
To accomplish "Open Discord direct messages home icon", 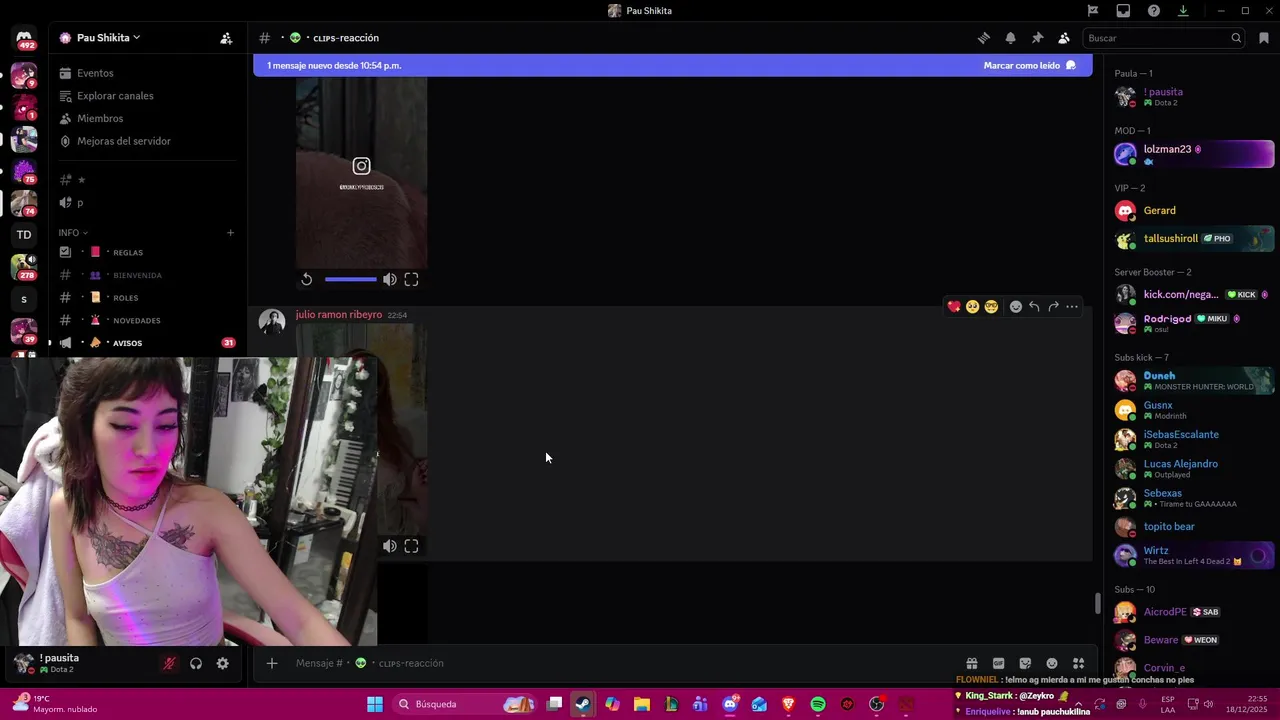I will [x=24, y=38].
